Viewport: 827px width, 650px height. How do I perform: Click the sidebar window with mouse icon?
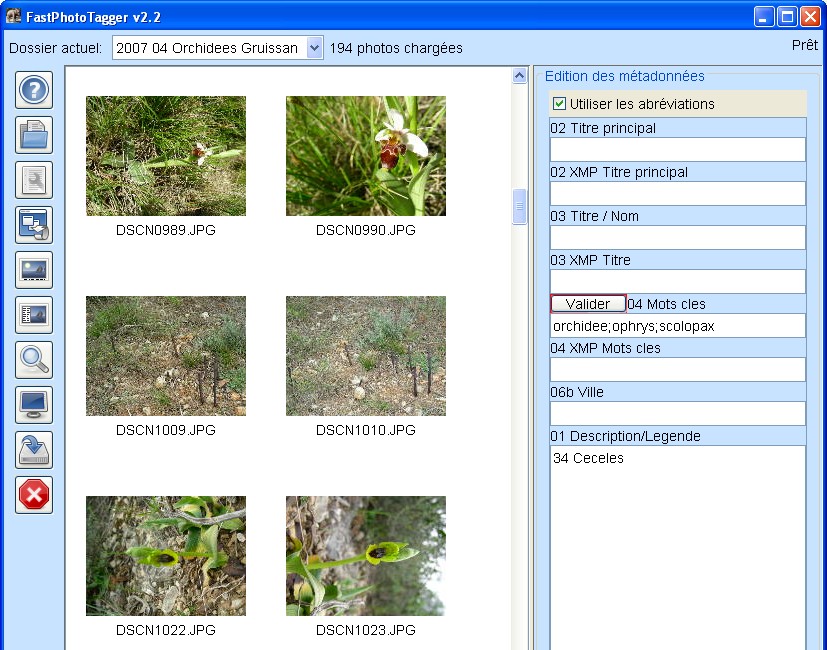(x=34, y=225)
